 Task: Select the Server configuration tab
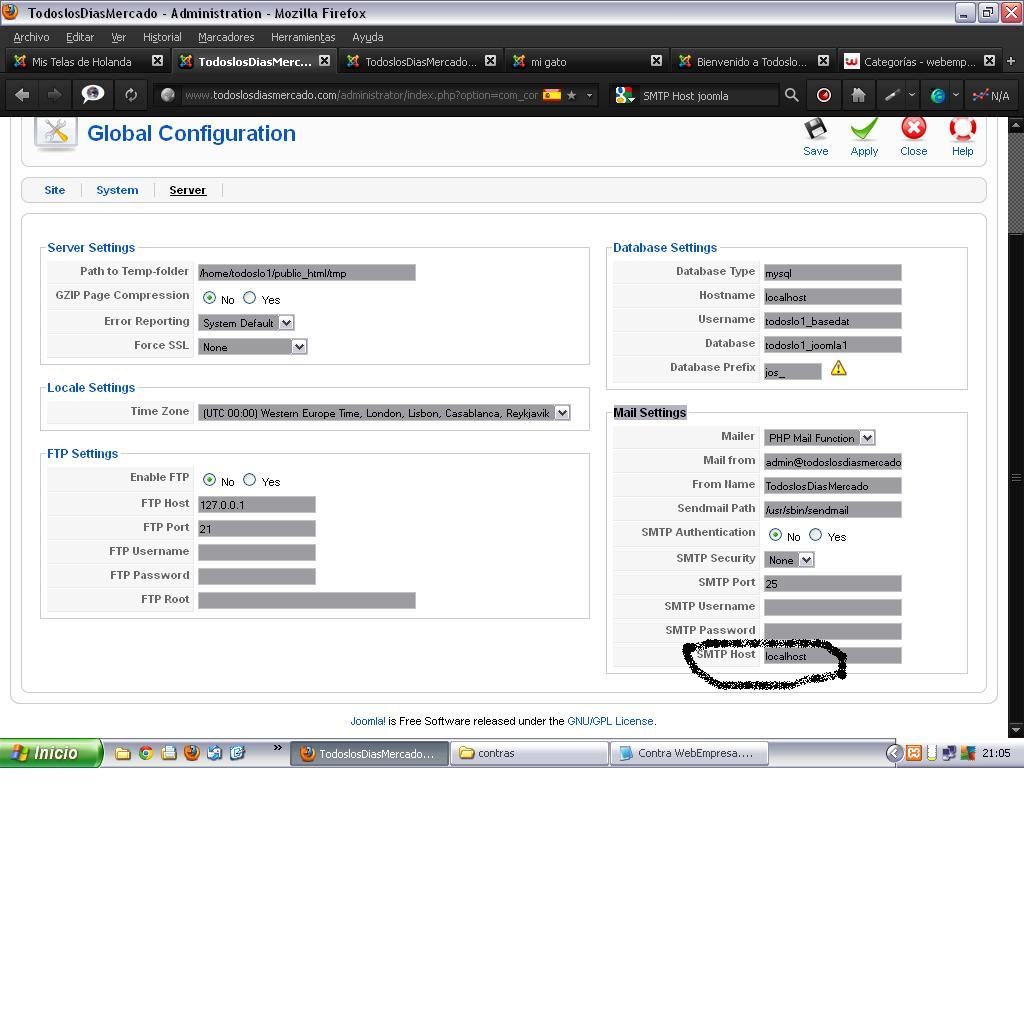coord(187,190)
